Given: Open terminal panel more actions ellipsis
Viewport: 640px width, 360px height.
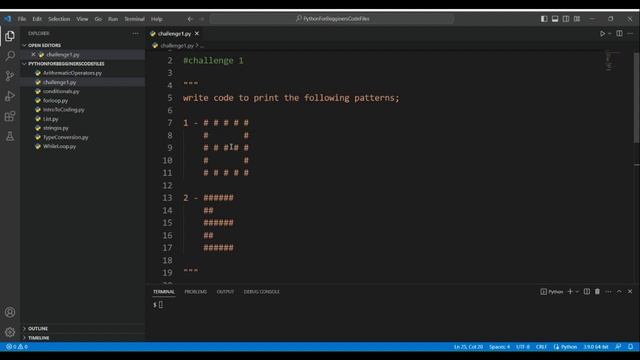Looking at the screenshot, I should coord(608,291).
